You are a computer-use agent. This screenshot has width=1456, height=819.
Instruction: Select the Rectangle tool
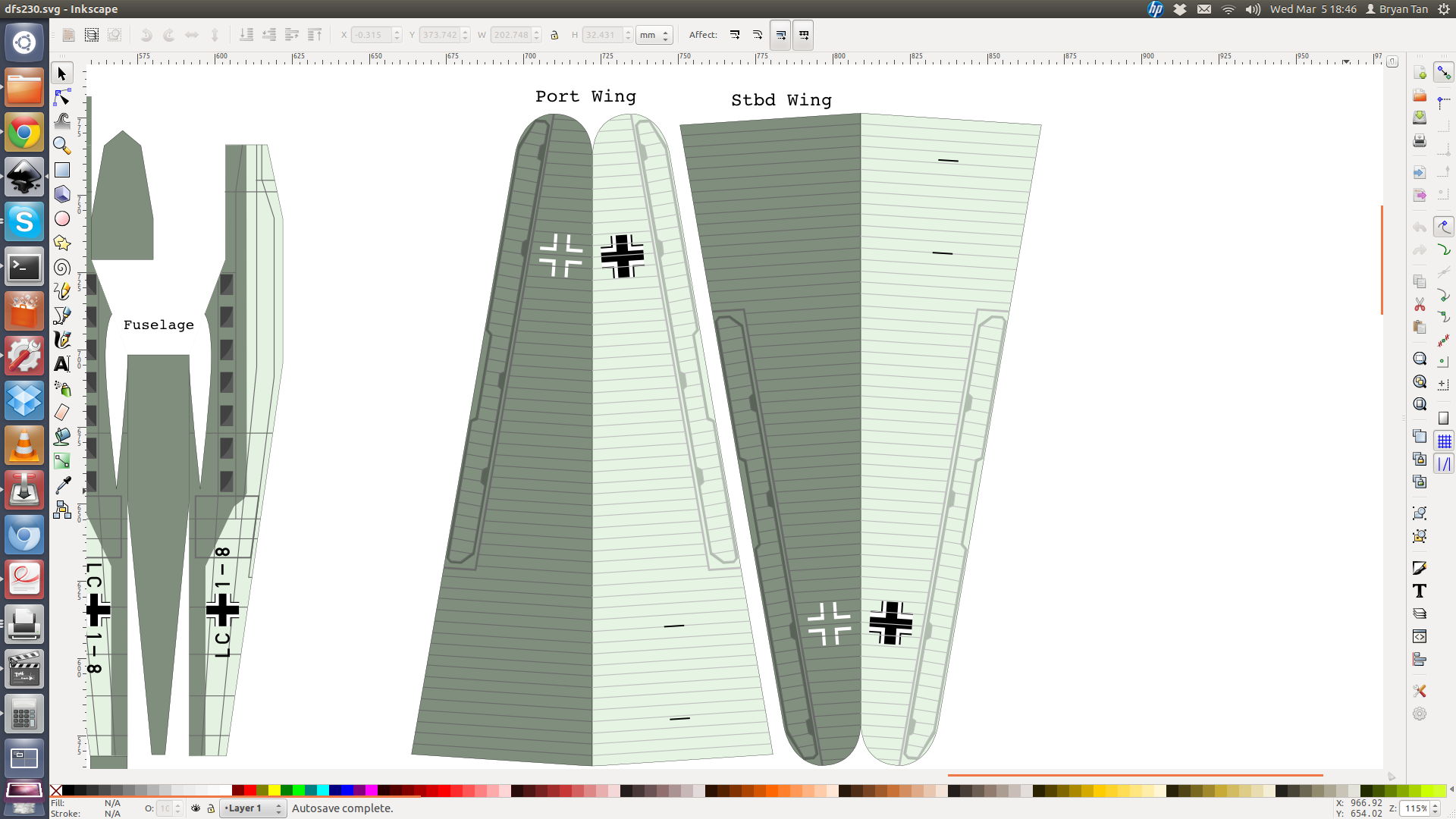[x=62, y=170]
